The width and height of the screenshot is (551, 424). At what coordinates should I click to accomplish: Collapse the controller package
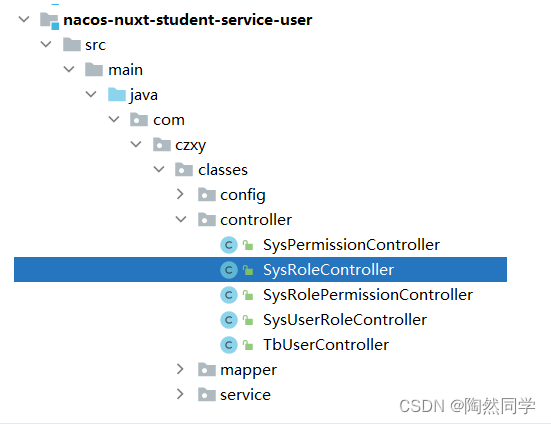coord(181,219)
